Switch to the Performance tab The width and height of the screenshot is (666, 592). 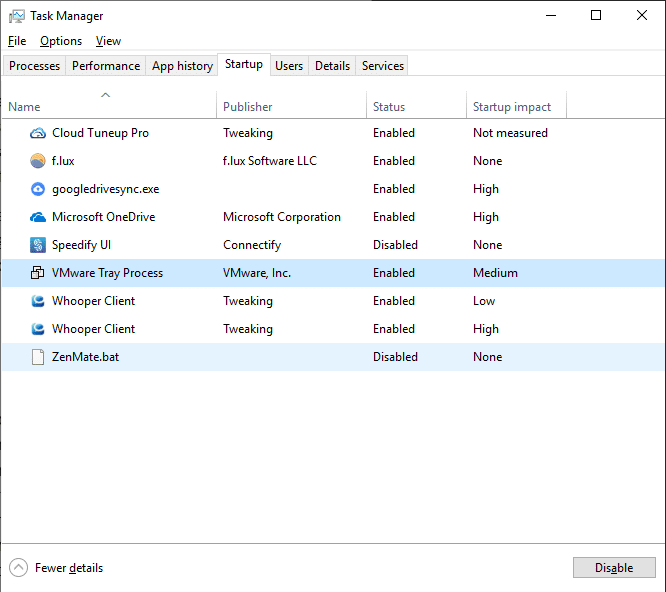point(106,66)
